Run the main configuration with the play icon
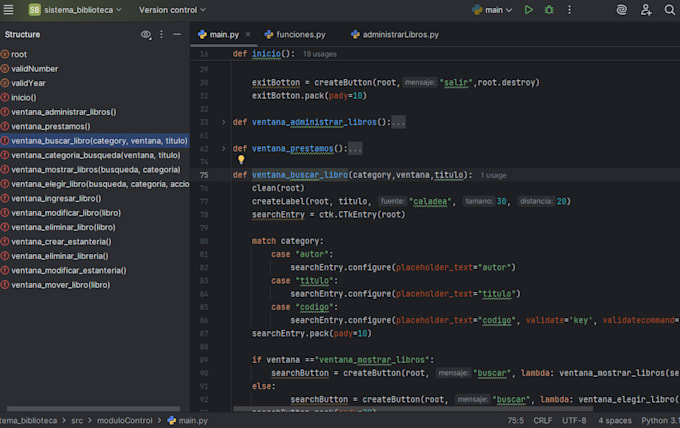This screenshot has width=680, height=428. click(528, 10)
